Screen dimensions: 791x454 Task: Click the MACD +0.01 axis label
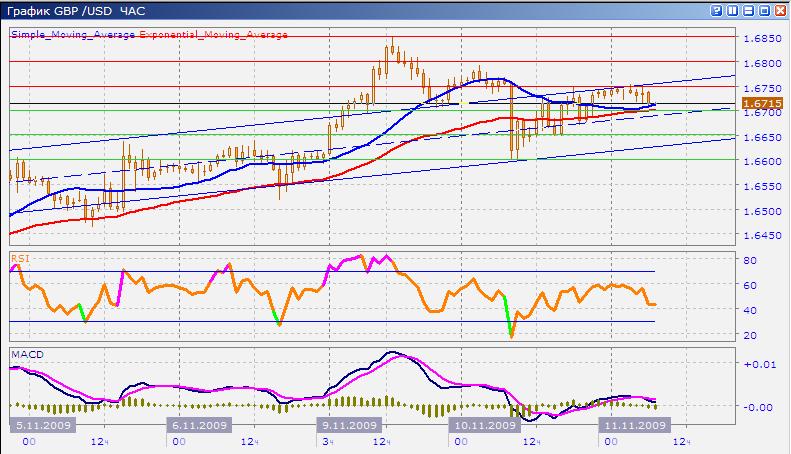(x=758, y=364)
